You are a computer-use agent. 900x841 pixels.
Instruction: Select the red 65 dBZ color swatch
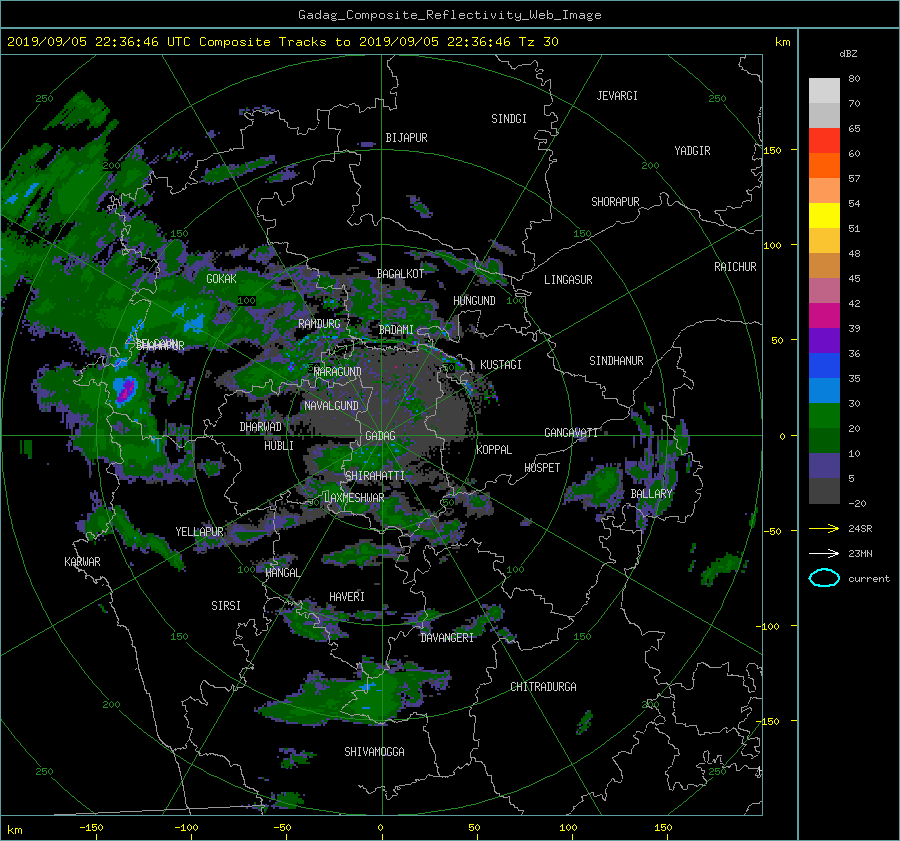824,140
